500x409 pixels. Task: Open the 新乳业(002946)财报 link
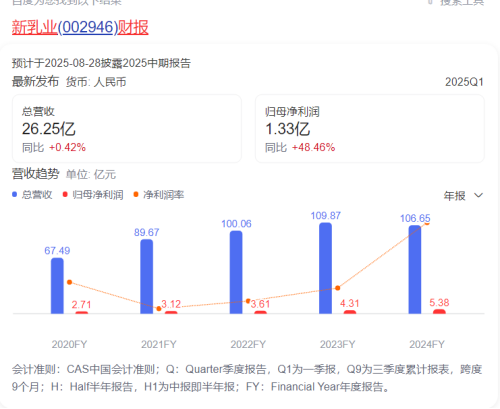click(x=80, y=27)
